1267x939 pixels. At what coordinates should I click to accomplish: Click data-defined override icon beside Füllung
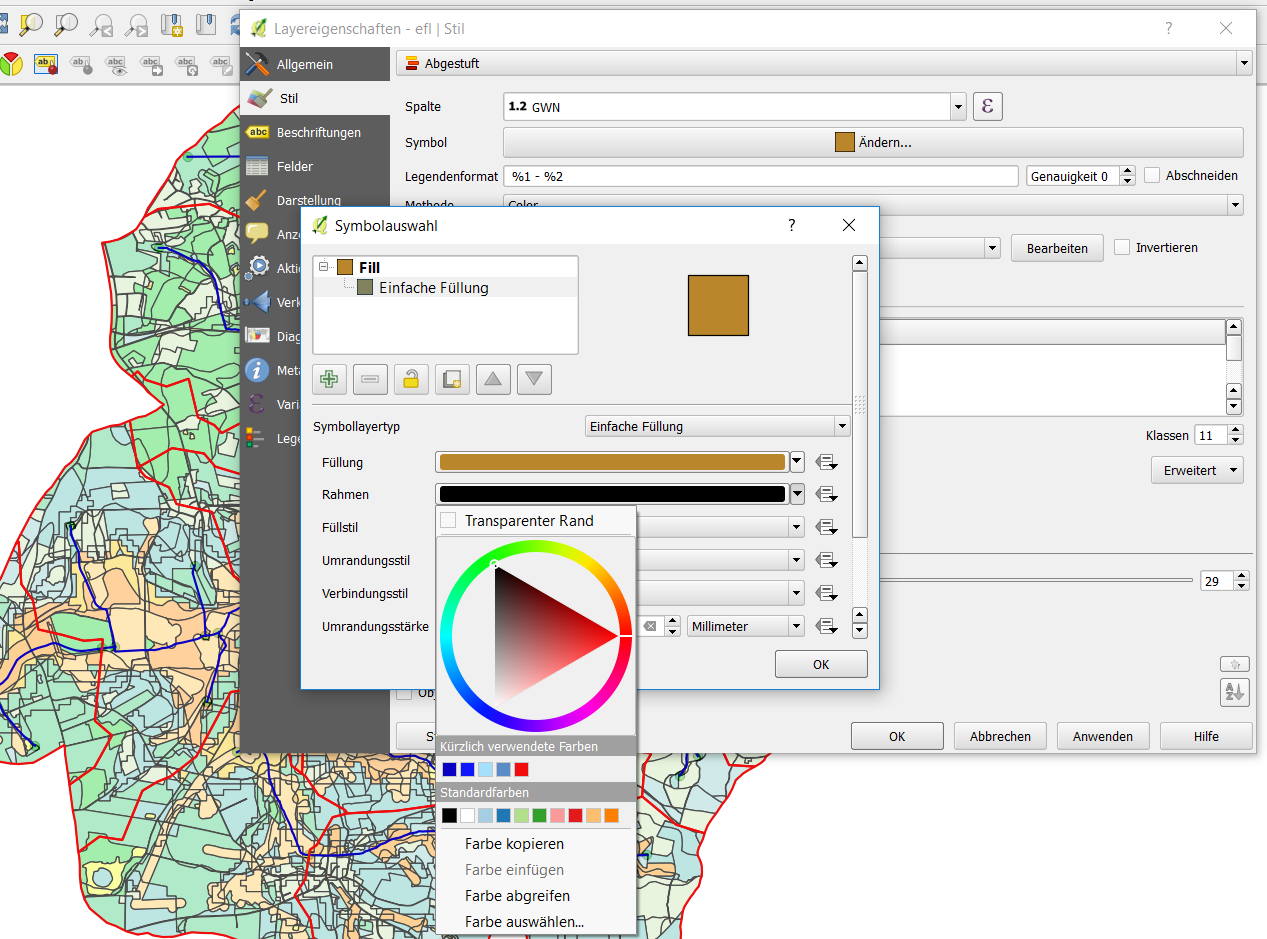[x=826, y=462]
